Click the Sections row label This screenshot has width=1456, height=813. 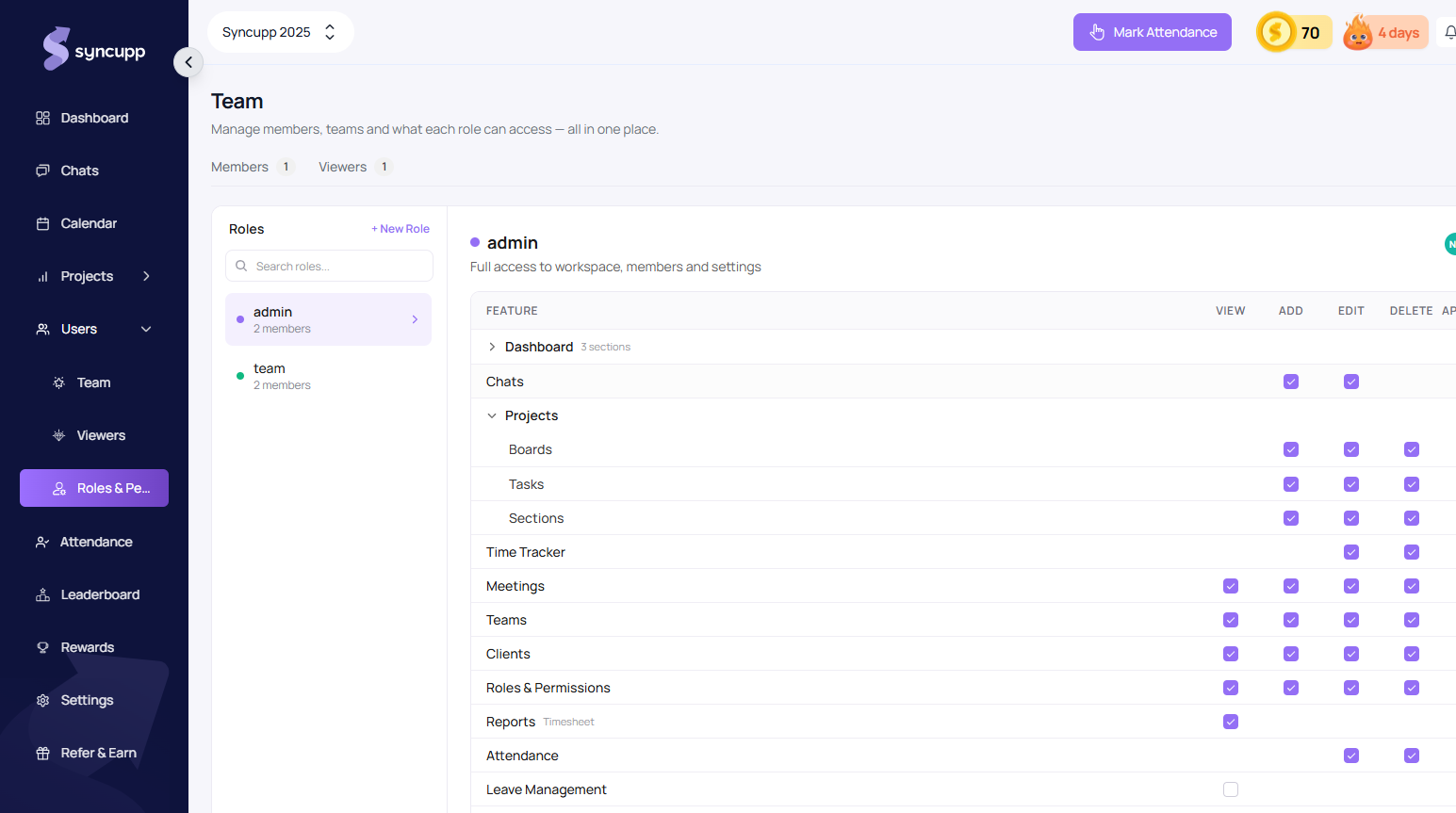[536, 518]
